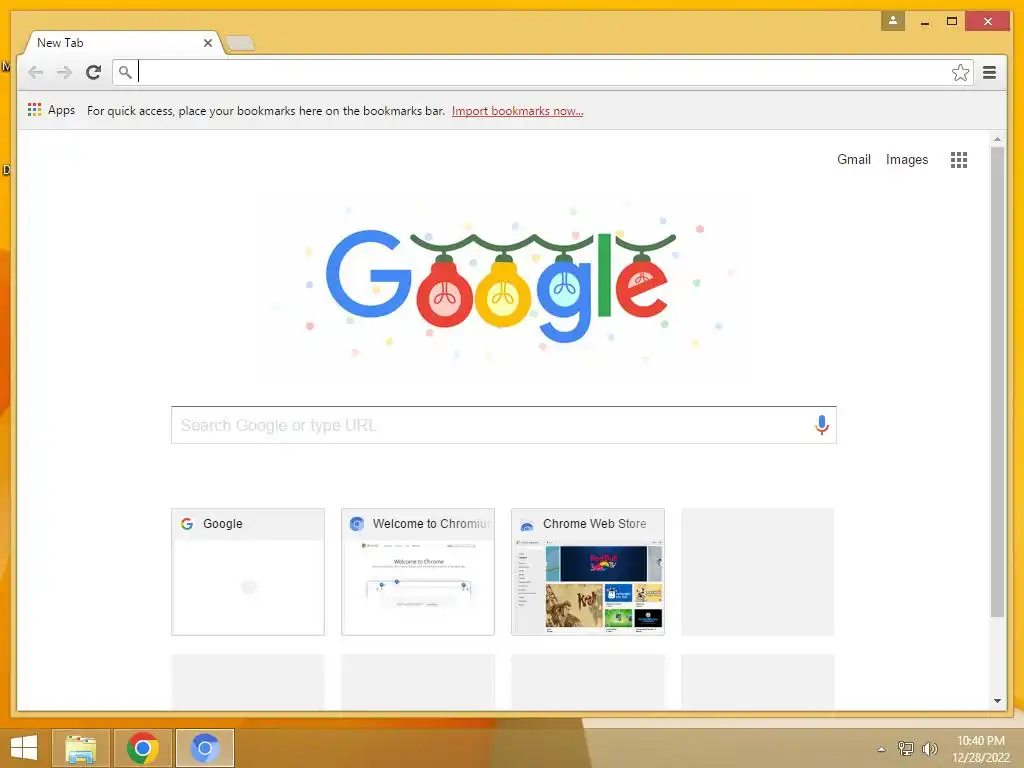The image size is (1024, 768).
Task: Click the Chromium taskbar icon
Action: coord(204,748)
